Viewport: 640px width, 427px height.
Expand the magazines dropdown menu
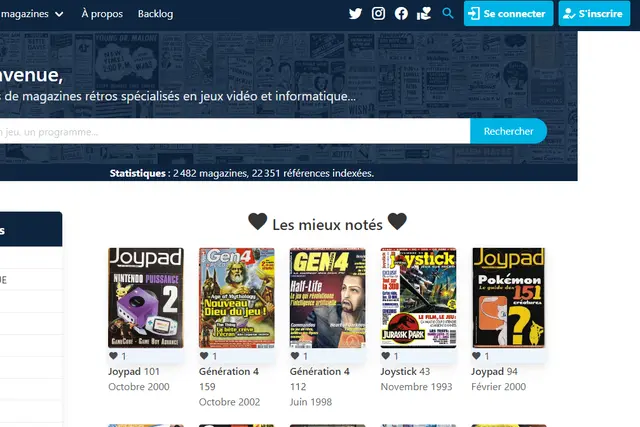(x=32, y=14)
